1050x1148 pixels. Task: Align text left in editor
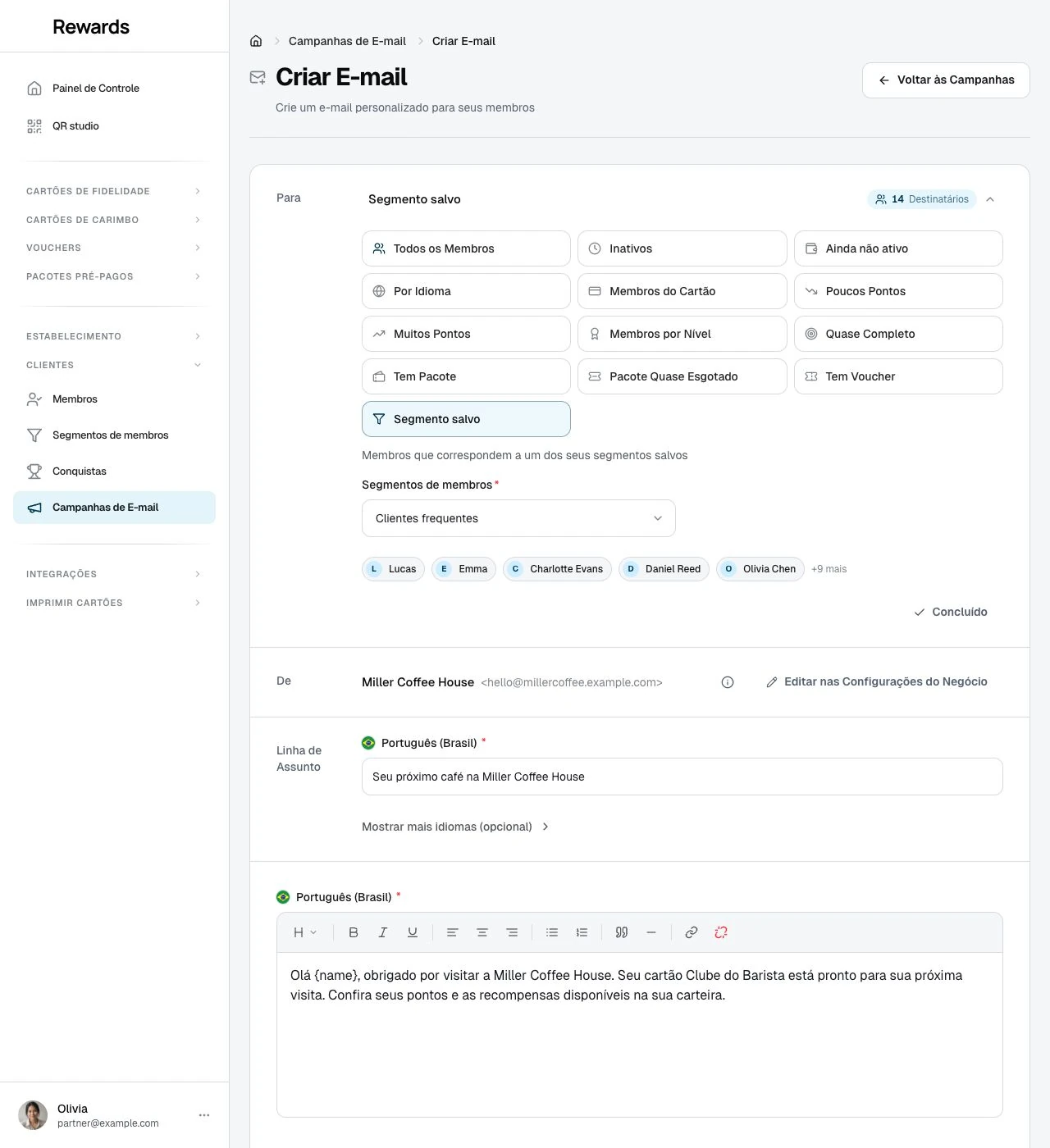[452, 932]
